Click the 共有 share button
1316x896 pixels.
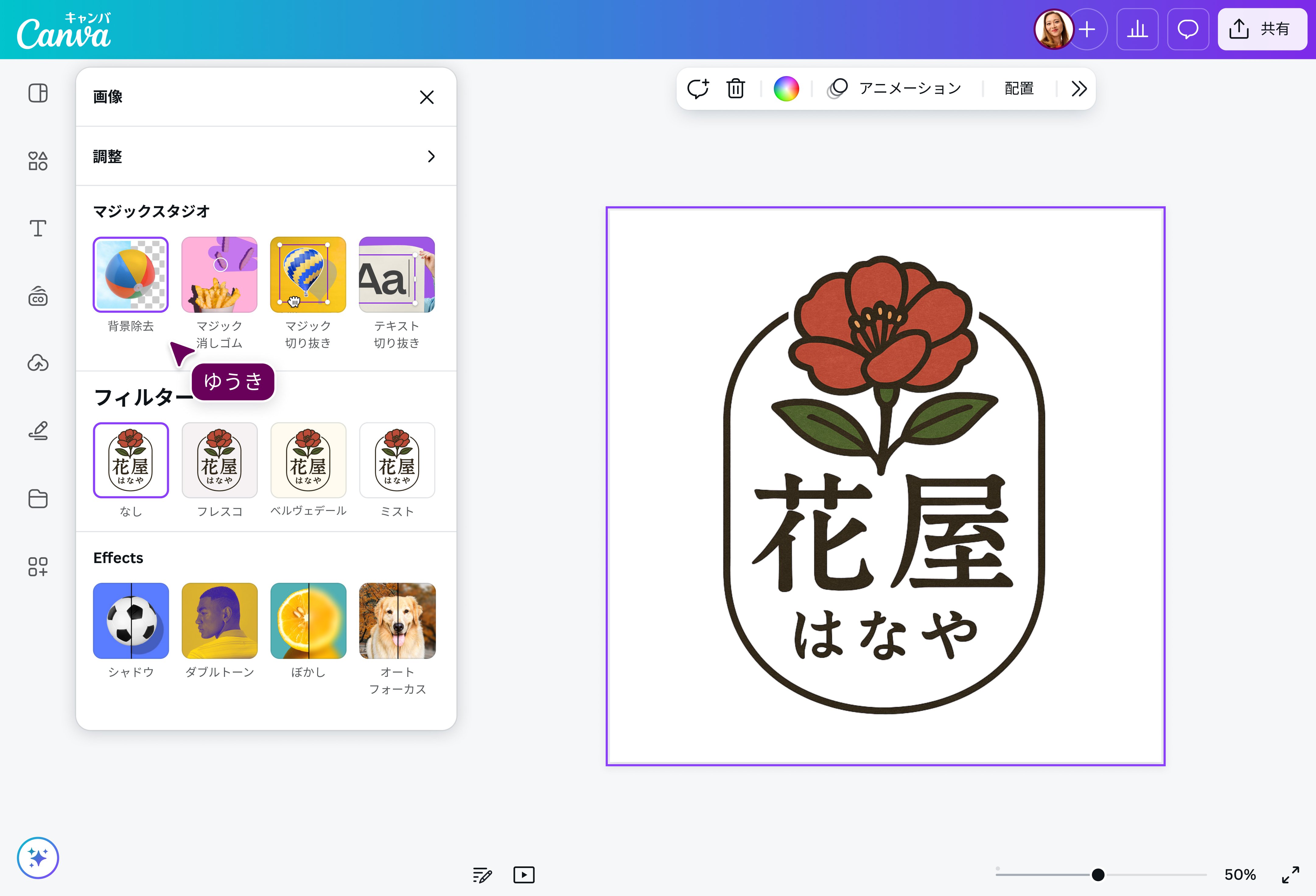point(1262,30)
